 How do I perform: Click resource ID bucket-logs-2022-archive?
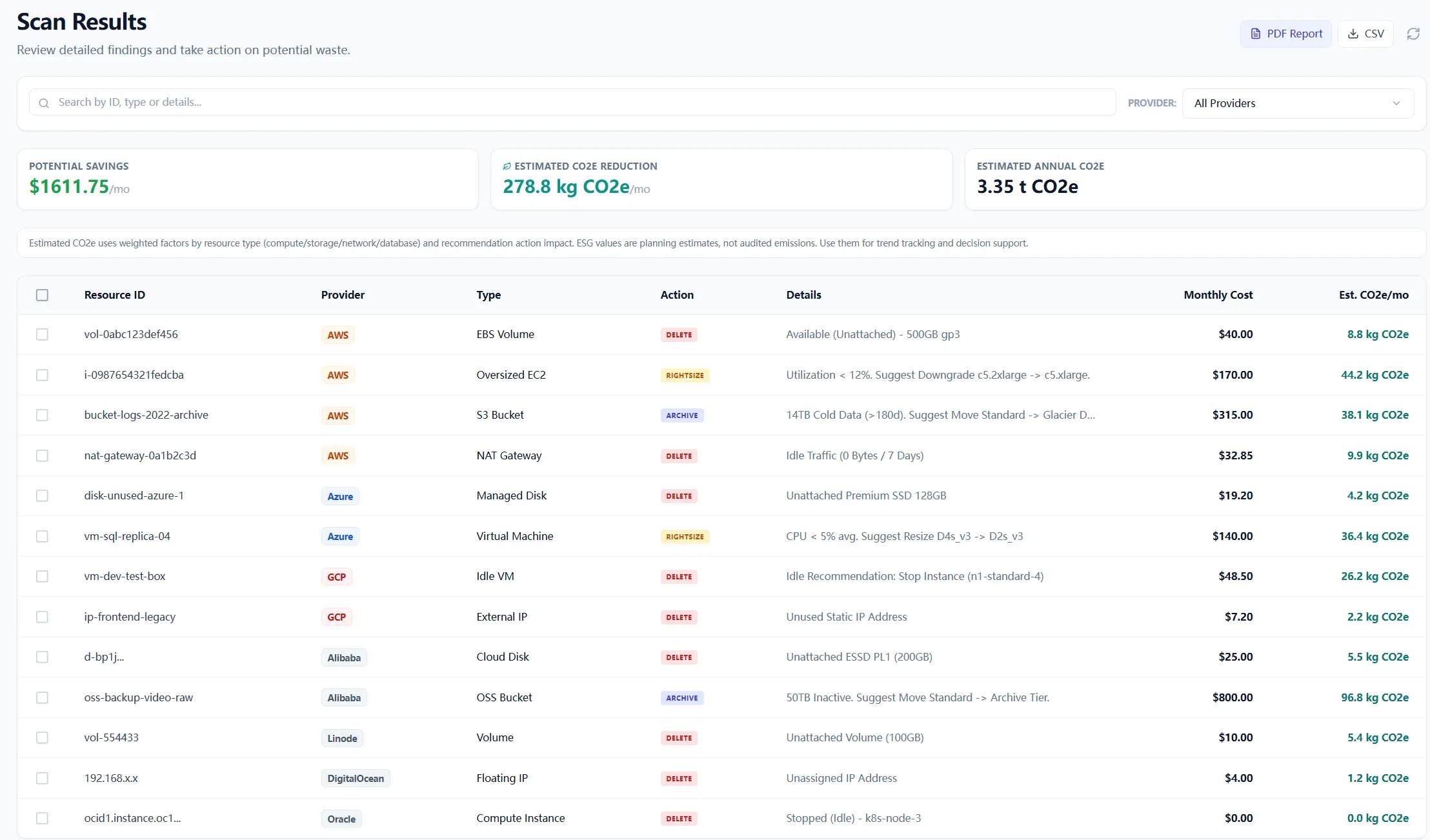146,415
